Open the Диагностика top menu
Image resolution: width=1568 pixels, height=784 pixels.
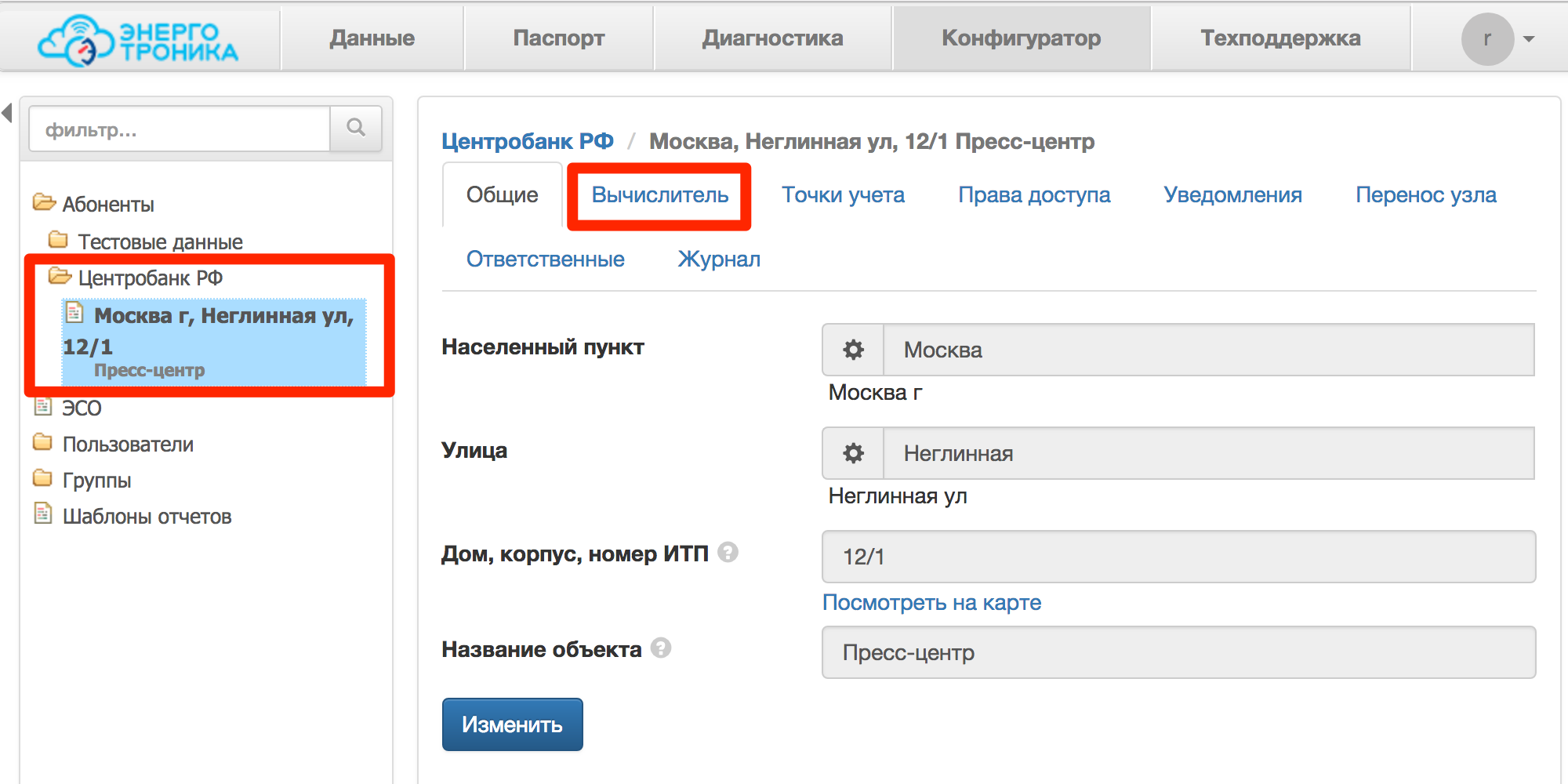tap(773, 38)
